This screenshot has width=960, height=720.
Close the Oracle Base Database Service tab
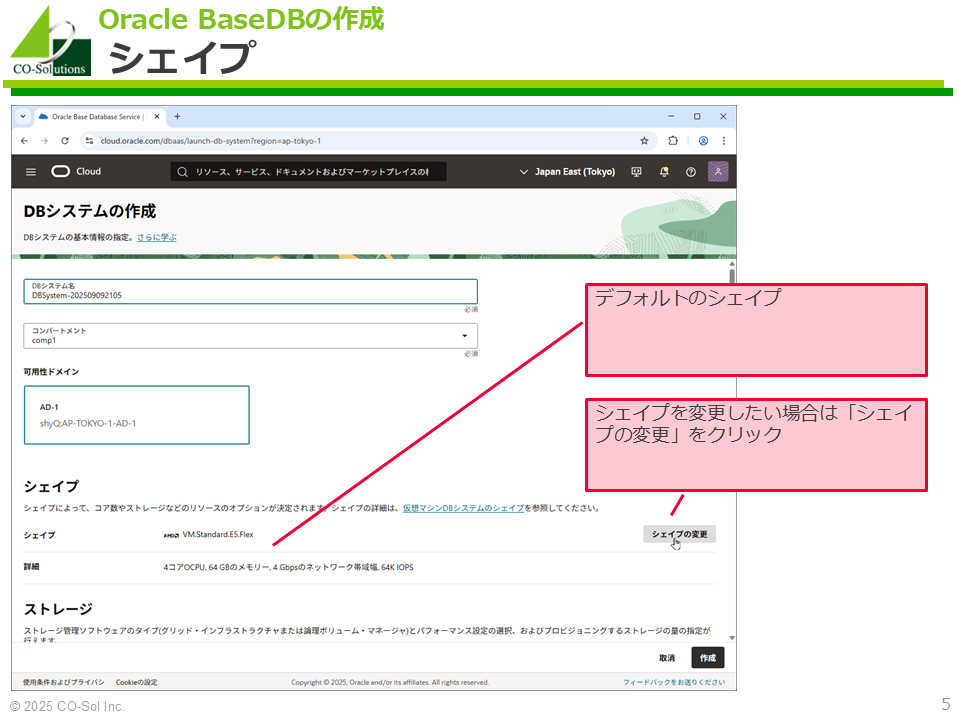[x=157, y=116]
